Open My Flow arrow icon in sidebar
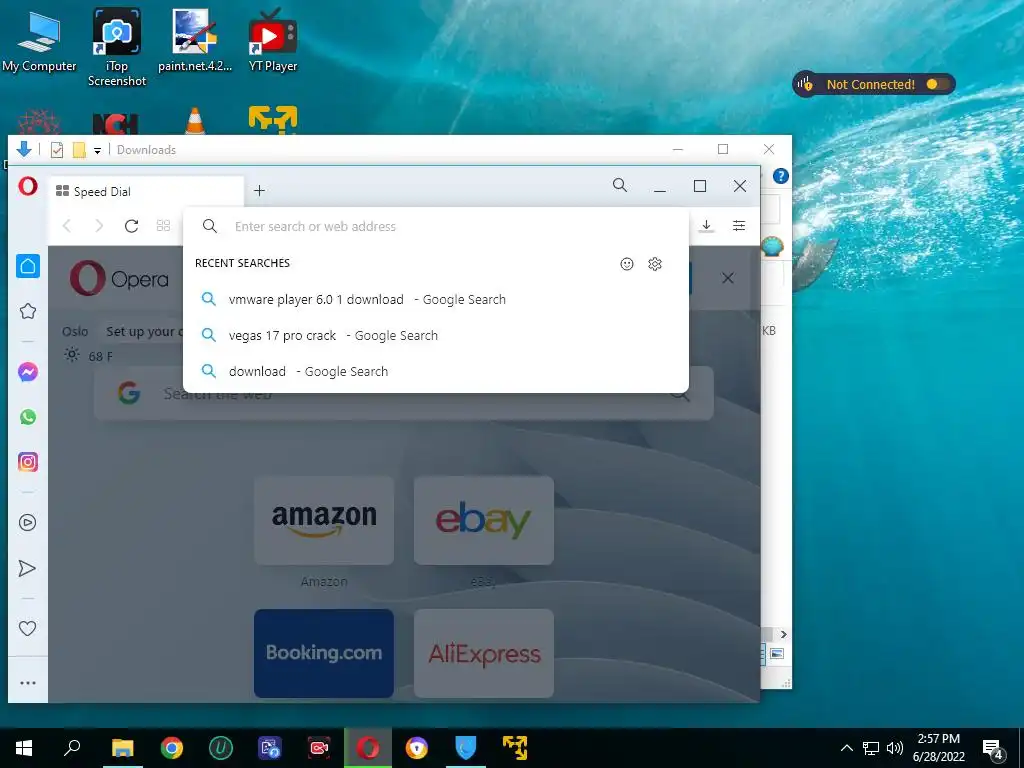This screenshot has width=1024, height=768. click(x=27, y=568)
